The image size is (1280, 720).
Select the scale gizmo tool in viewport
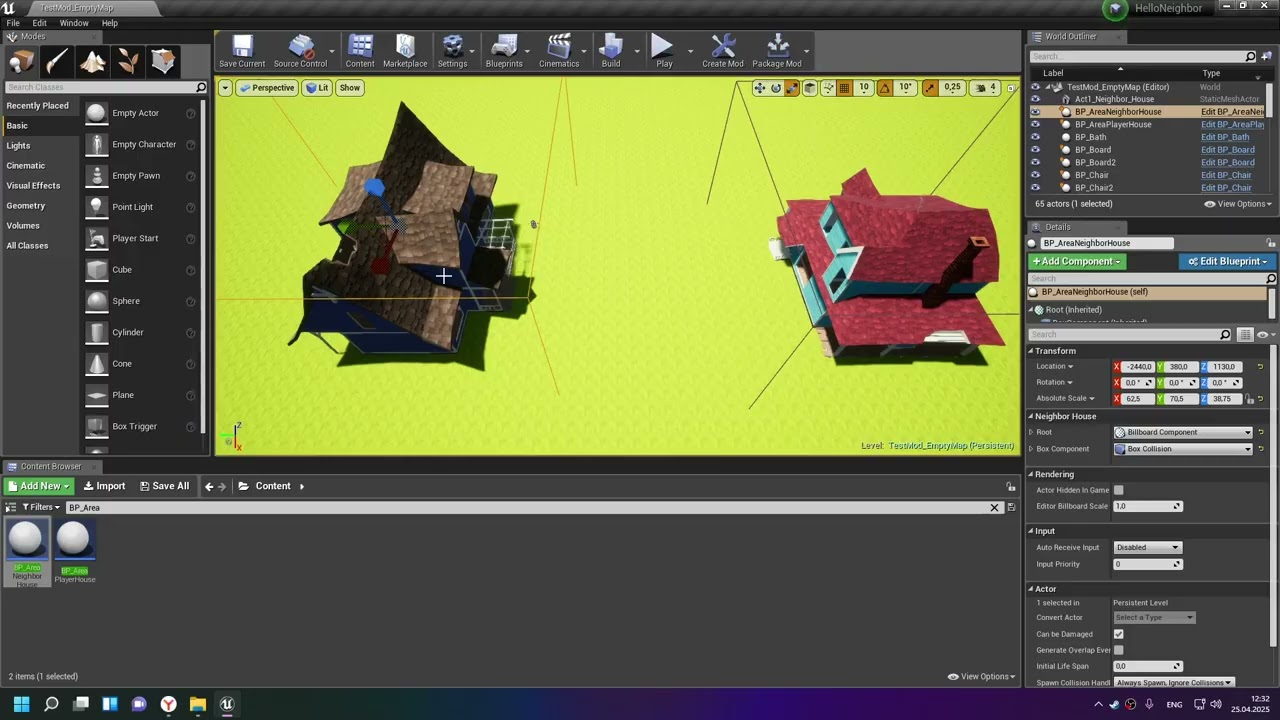[x=792, y=88]
